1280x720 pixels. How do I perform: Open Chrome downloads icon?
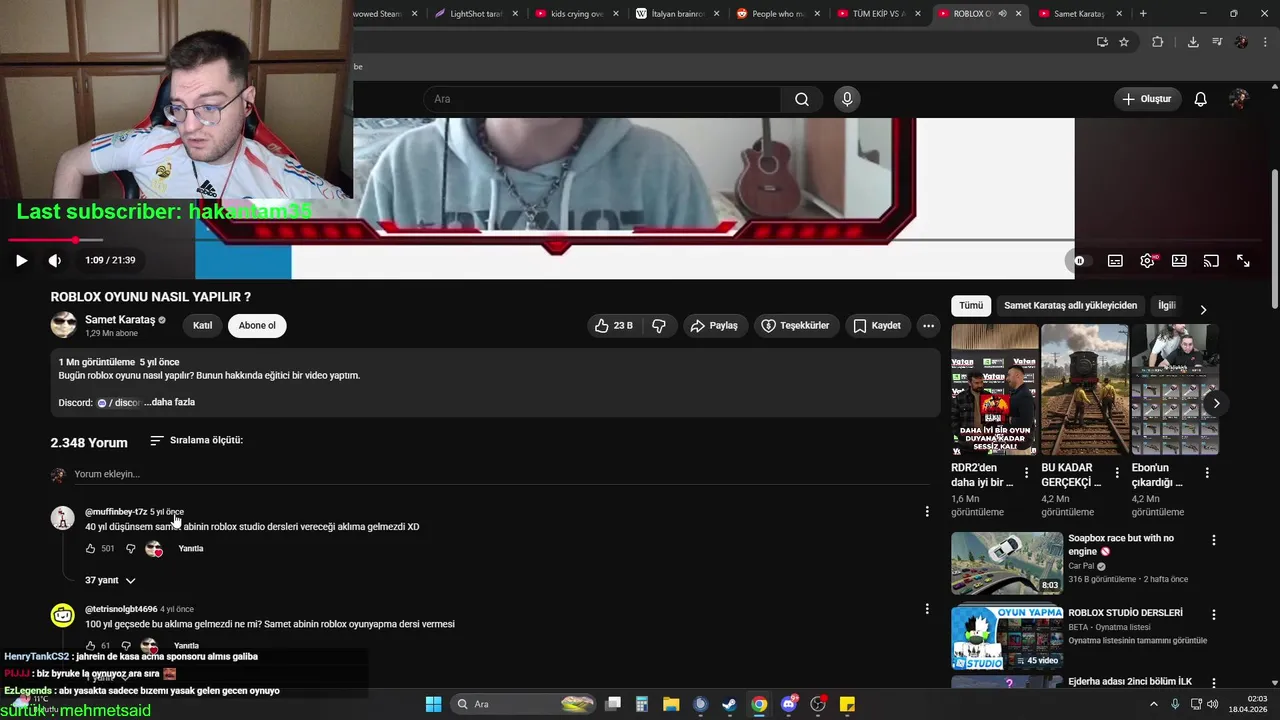pos(1193,42)
